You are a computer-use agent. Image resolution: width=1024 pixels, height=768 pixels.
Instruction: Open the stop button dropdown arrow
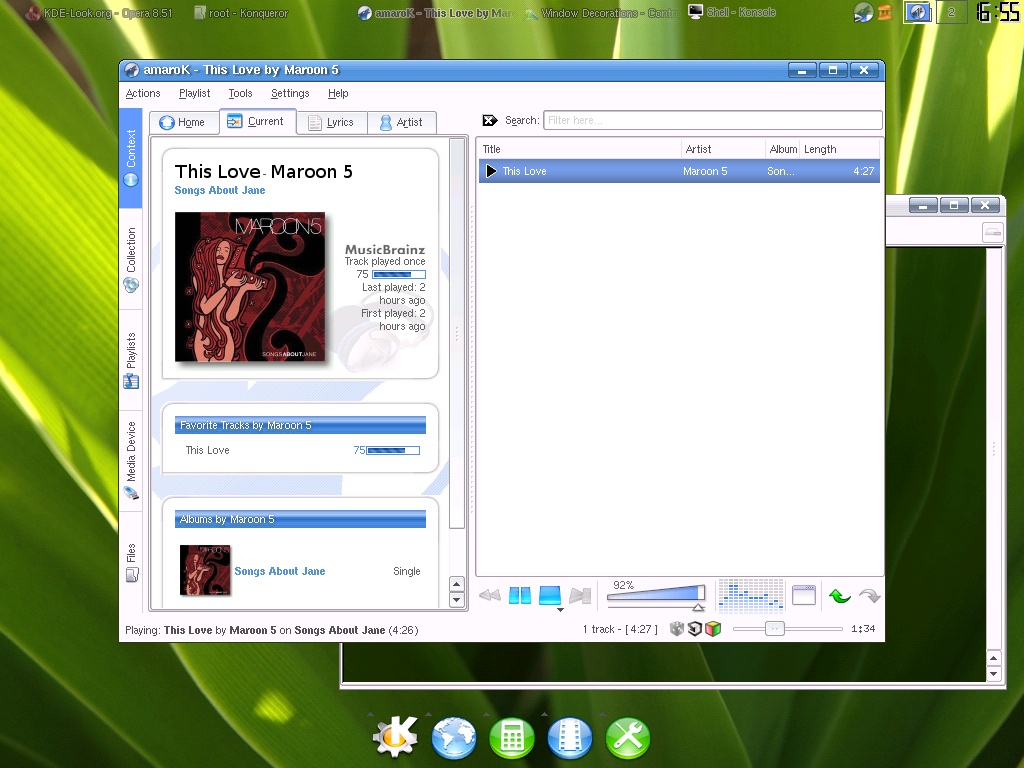pos(560,609)
